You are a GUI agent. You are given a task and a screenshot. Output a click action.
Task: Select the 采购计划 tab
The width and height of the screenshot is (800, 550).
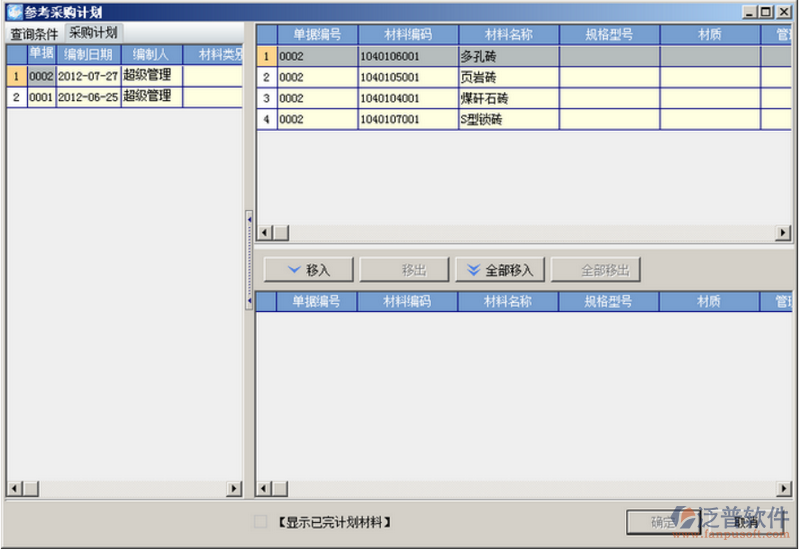pos(93,33)
